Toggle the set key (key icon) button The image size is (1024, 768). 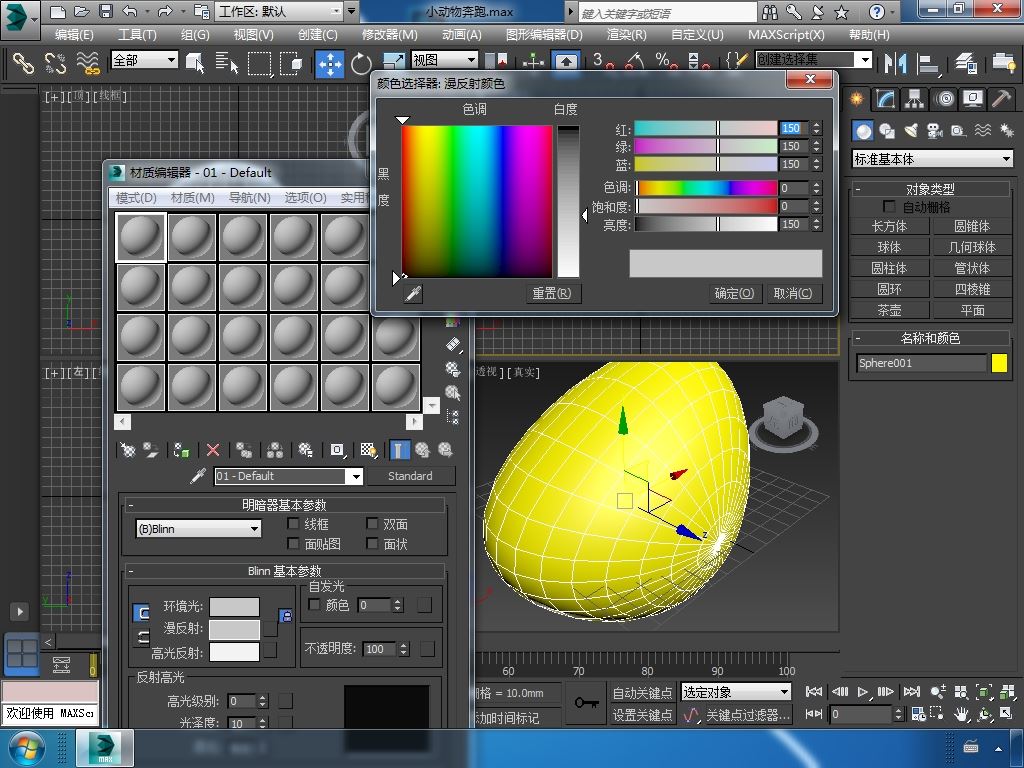(x=586, y=703)
